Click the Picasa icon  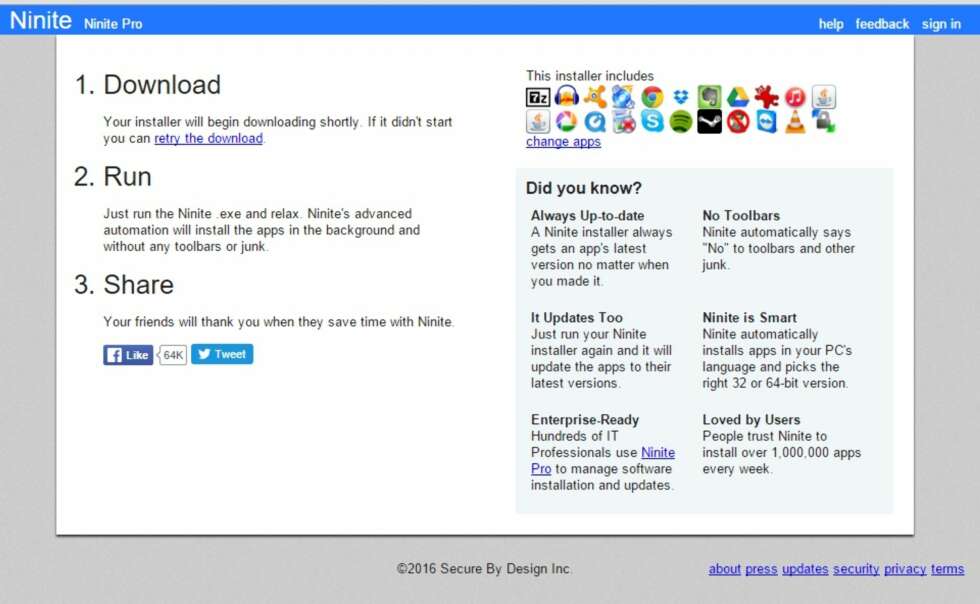(566, 121)
